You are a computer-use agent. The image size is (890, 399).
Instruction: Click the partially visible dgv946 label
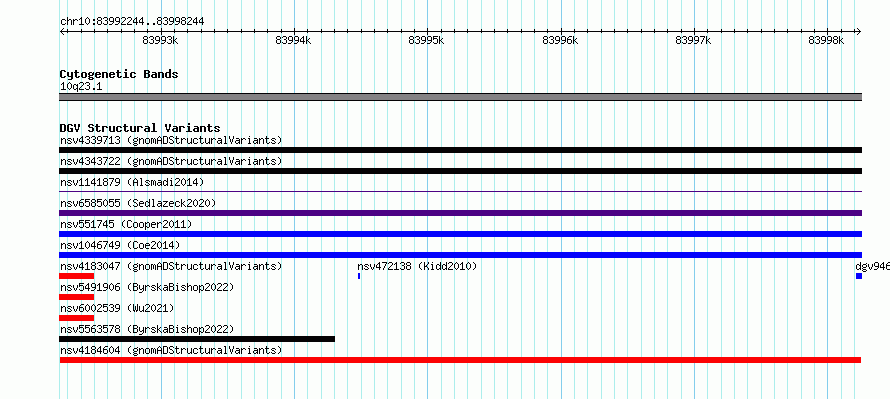872,266
